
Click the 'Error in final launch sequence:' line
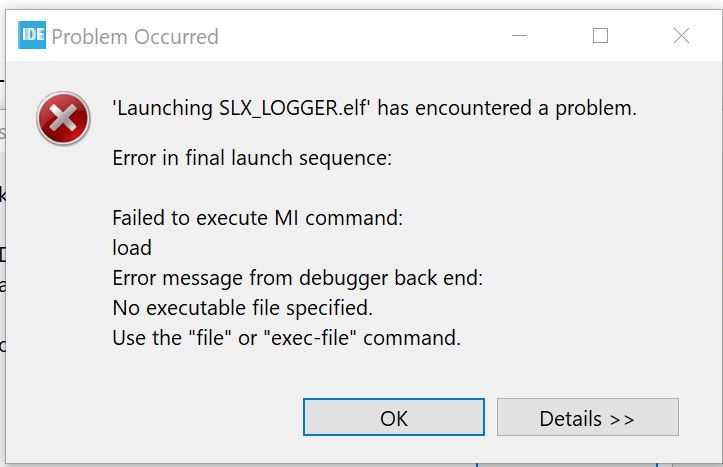tap(252, 158)
